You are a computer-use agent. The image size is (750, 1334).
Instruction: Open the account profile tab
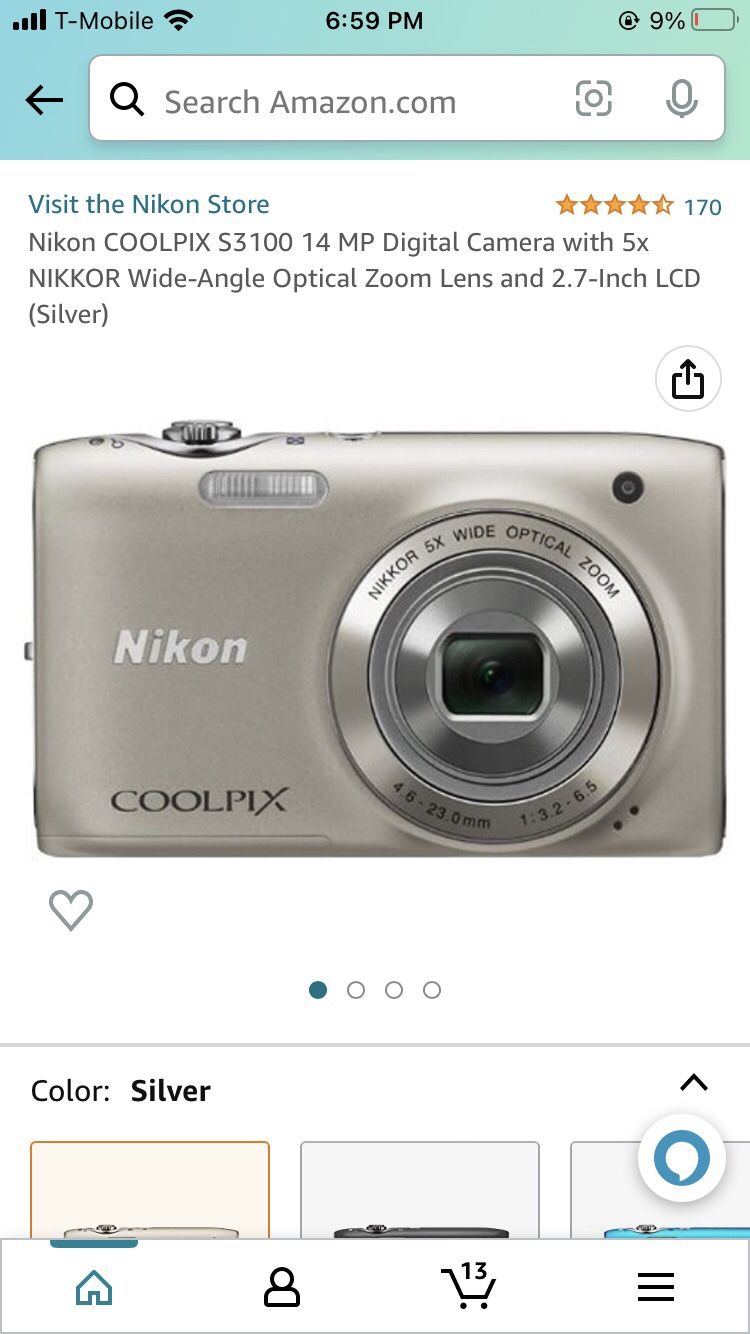tap(281, 1287)
